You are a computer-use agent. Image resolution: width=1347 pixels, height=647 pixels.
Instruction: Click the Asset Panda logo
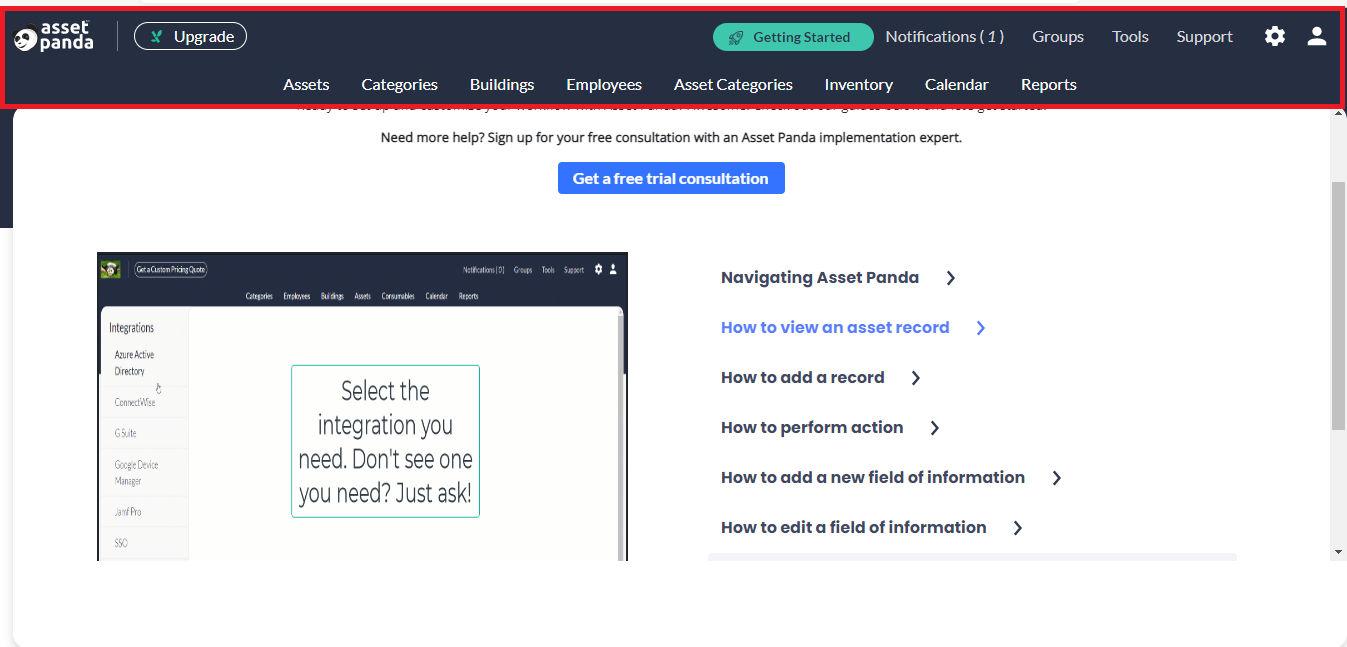[x=54, y=37]
